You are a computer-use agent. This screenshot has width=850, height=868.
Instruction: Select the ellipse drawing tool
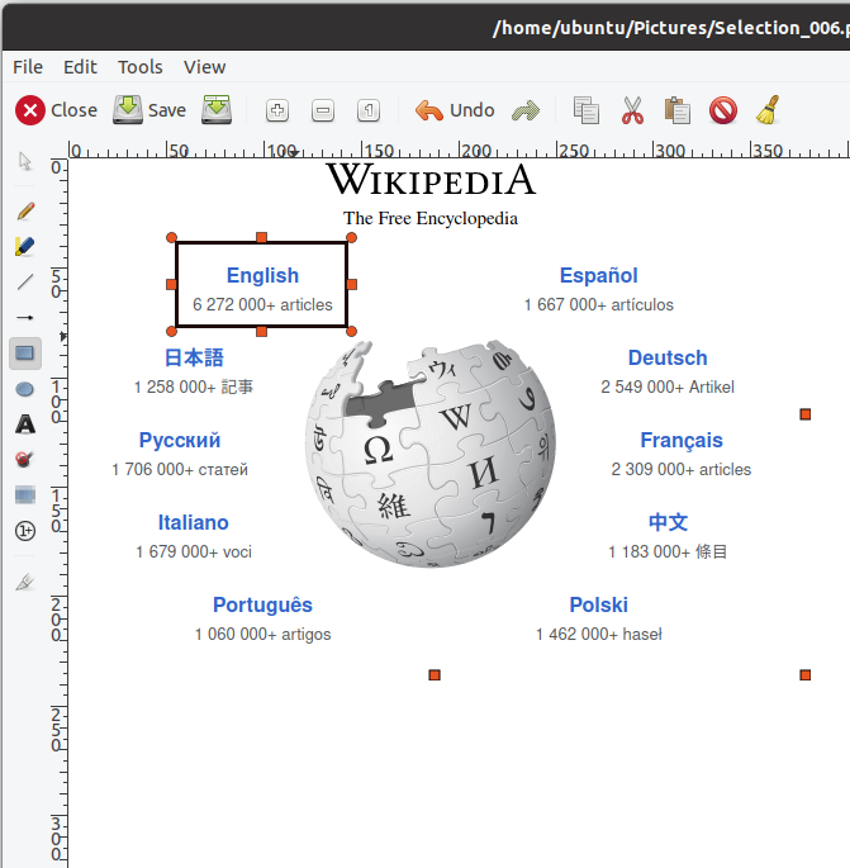pos(25,389)
